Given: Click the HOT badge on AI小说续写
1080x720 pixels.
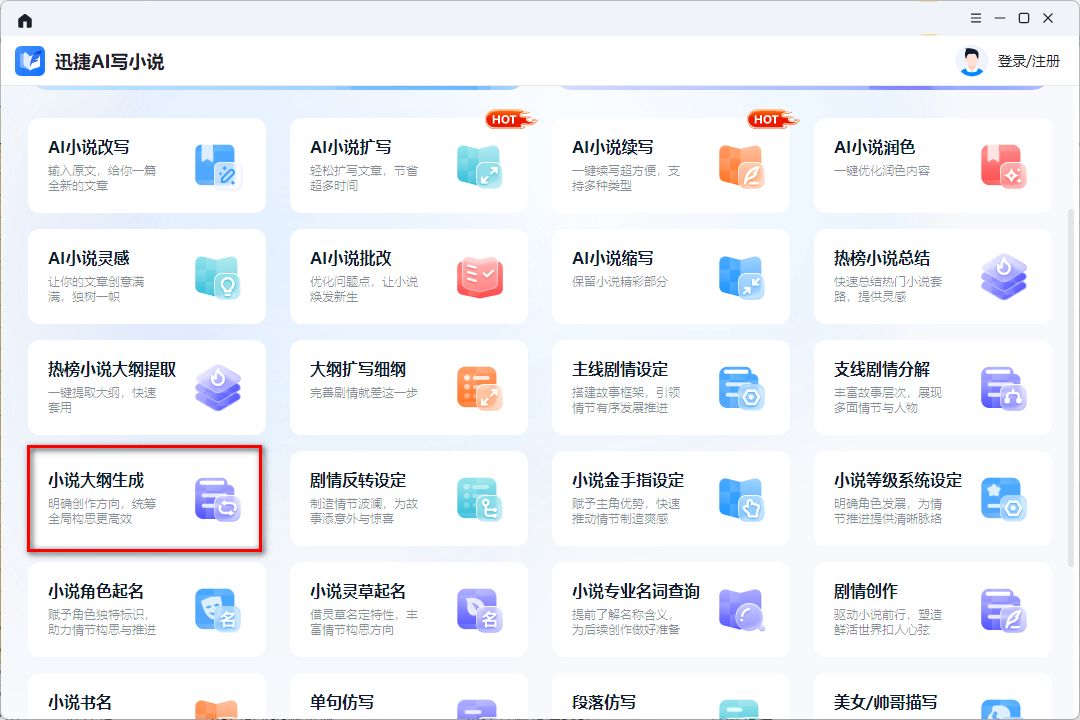Looking at the screenshot, I should [x=772, y=119].
